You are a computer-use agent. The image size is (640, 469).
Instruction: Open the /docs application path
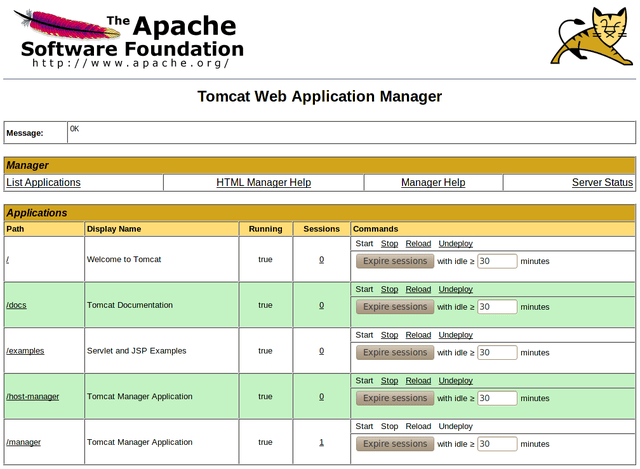click(x=16, y=305)
